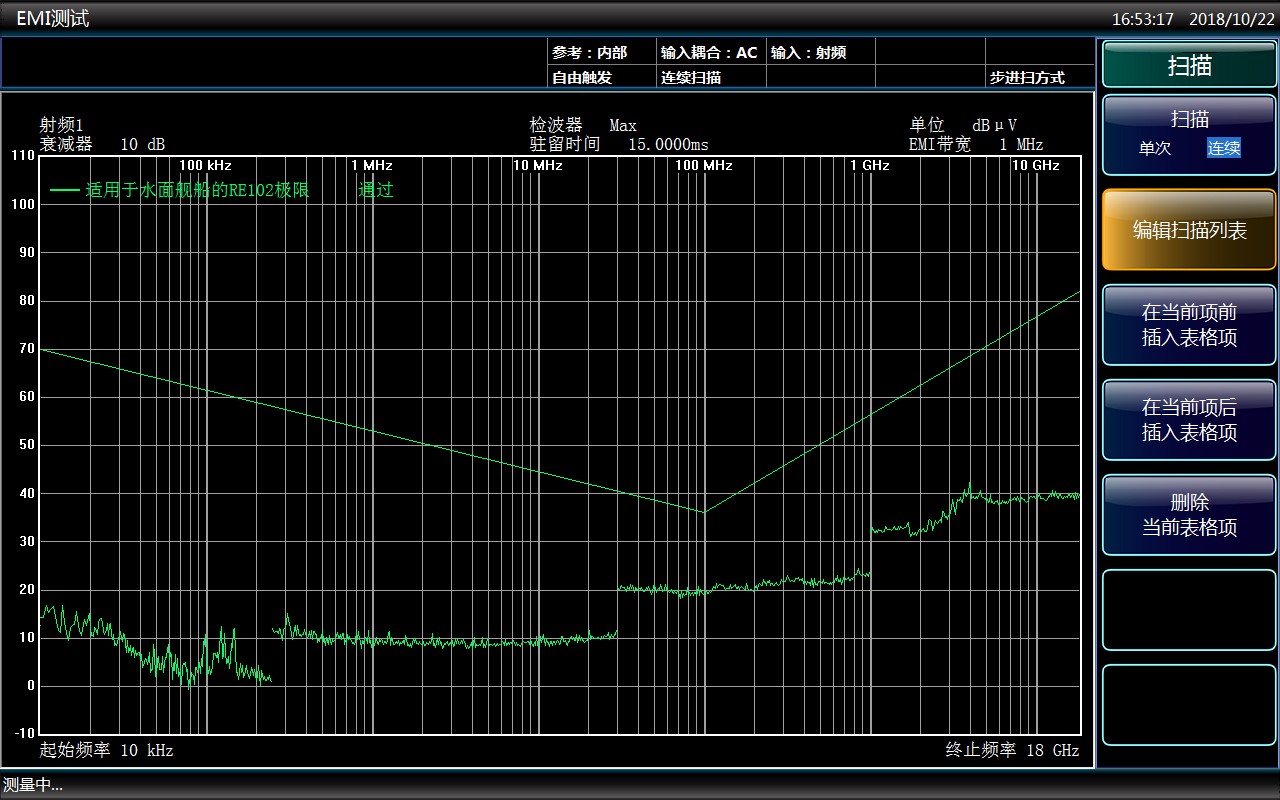Screen dimensions: 1280x800
Task: Click the 起始频率 10 kHz field
Action: pyautogui.click(x=106, y=750)
